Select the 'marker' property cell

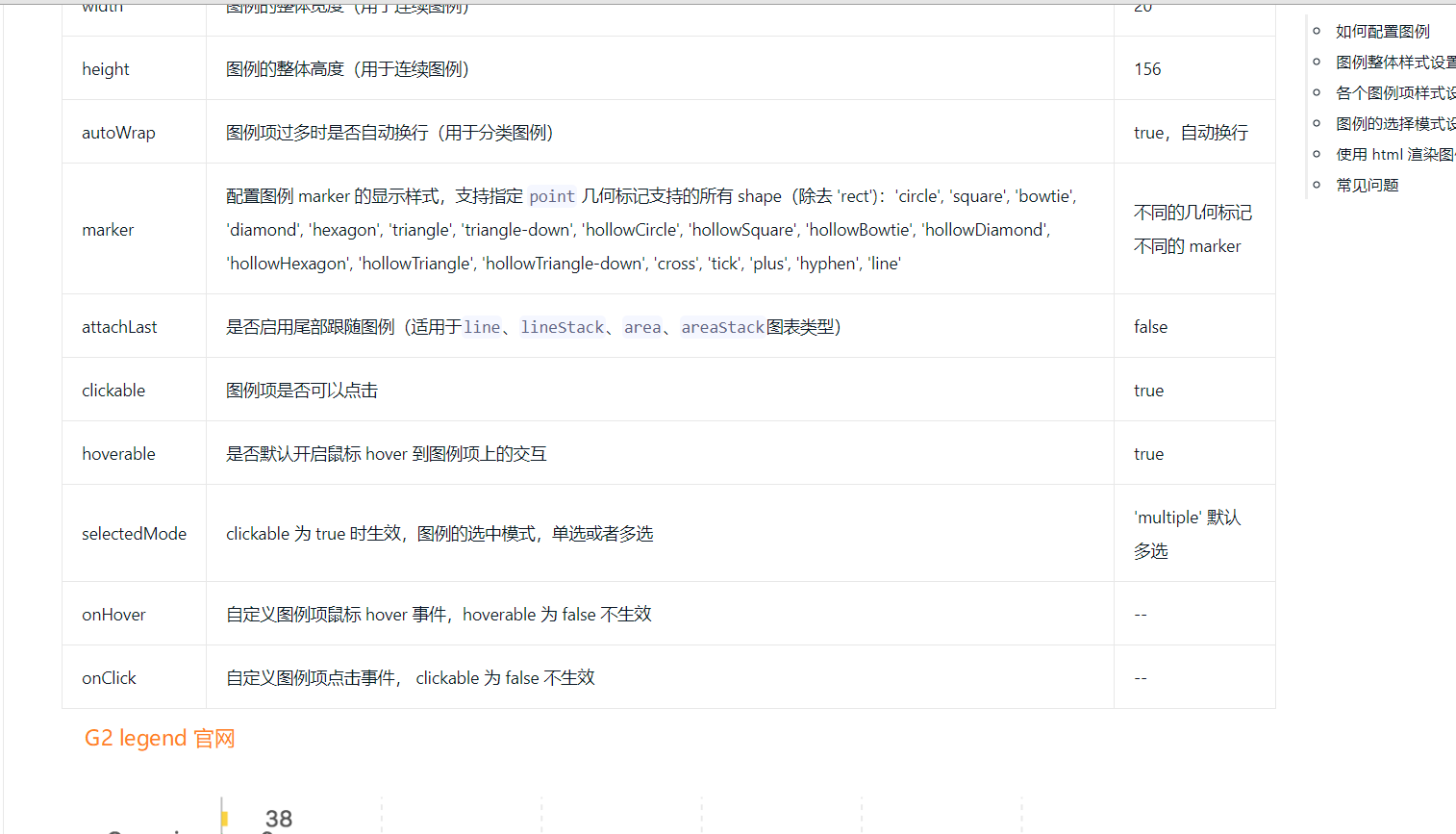(135, 229)
